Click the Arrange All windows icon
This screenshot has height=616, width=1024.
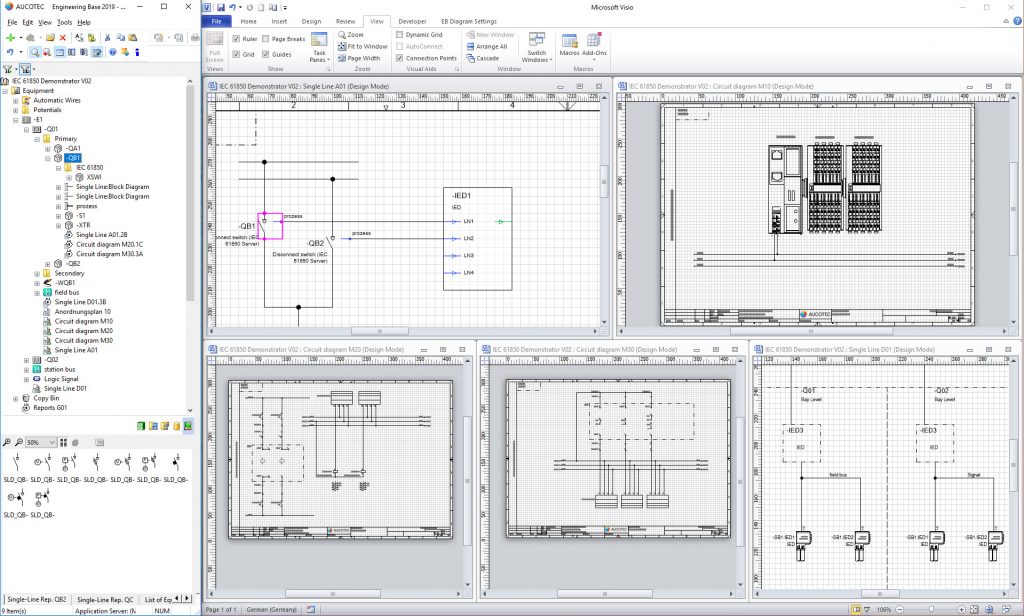tap(486, 45)
